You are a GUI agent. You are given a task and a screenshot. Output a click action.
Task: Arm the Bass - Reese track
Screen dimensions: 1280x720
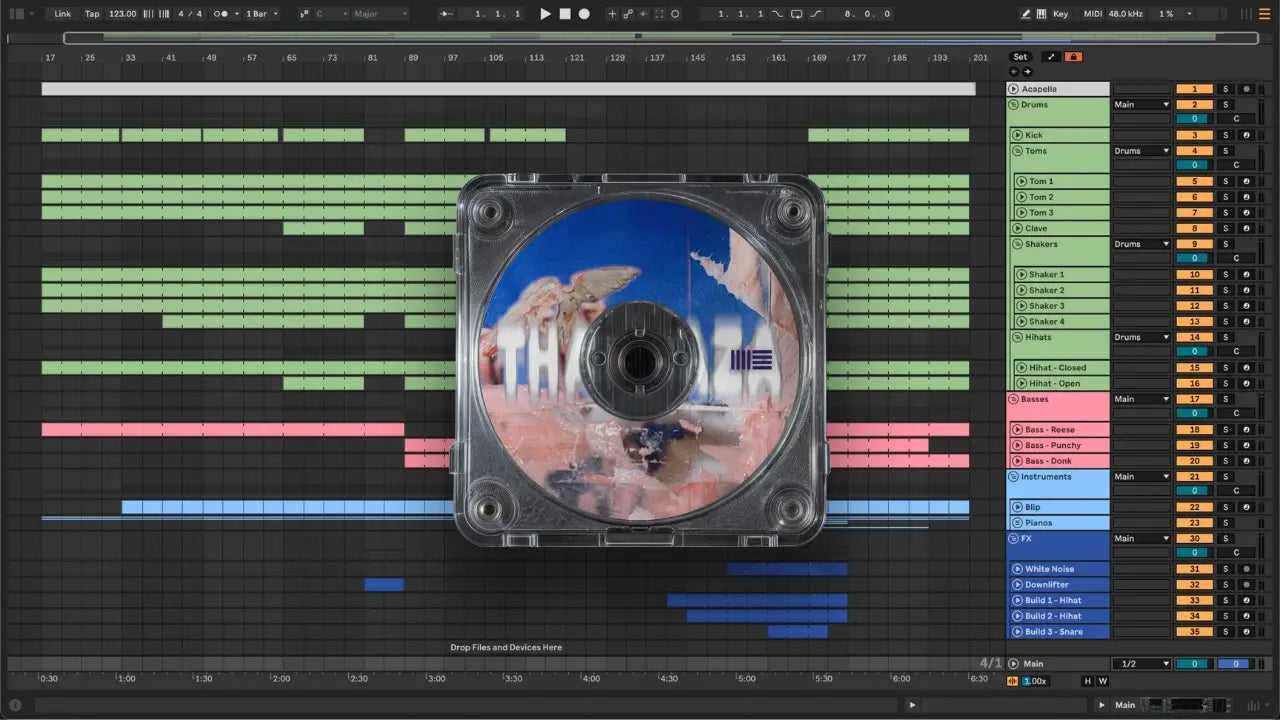(1246, 430)
